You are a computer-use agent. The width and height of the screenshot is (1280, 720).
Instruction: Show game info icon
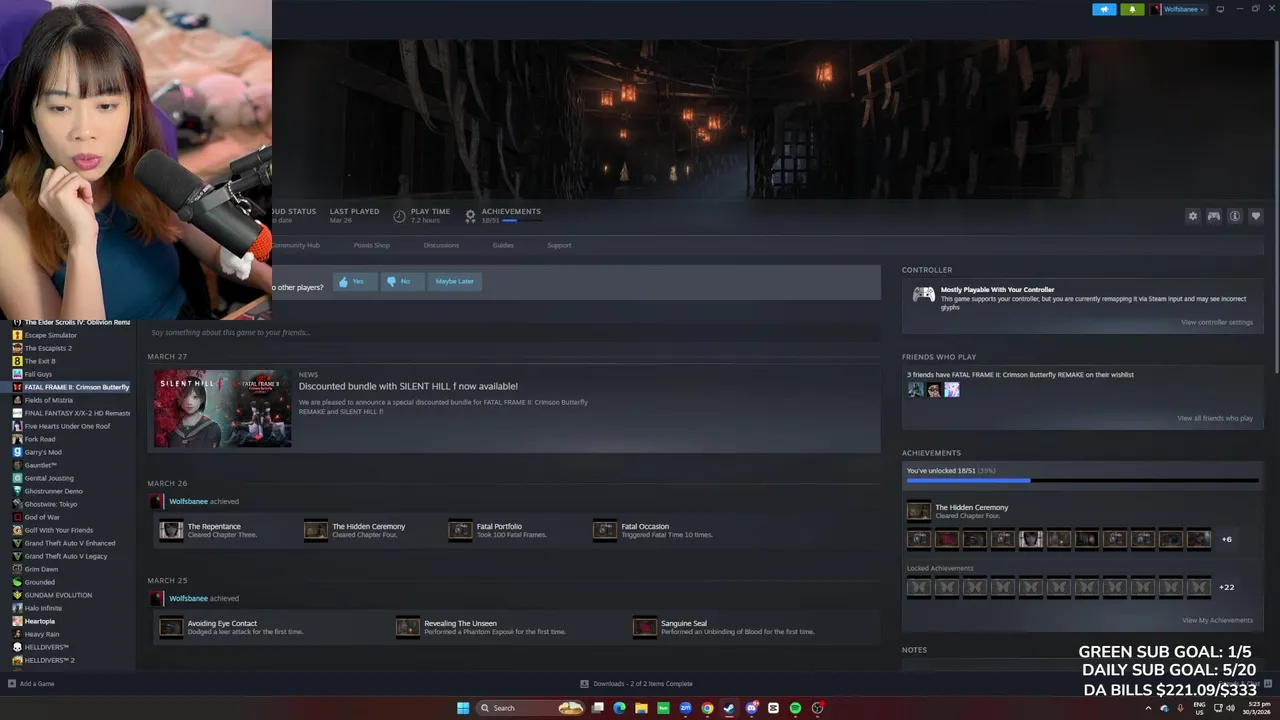coord(1235,216)
